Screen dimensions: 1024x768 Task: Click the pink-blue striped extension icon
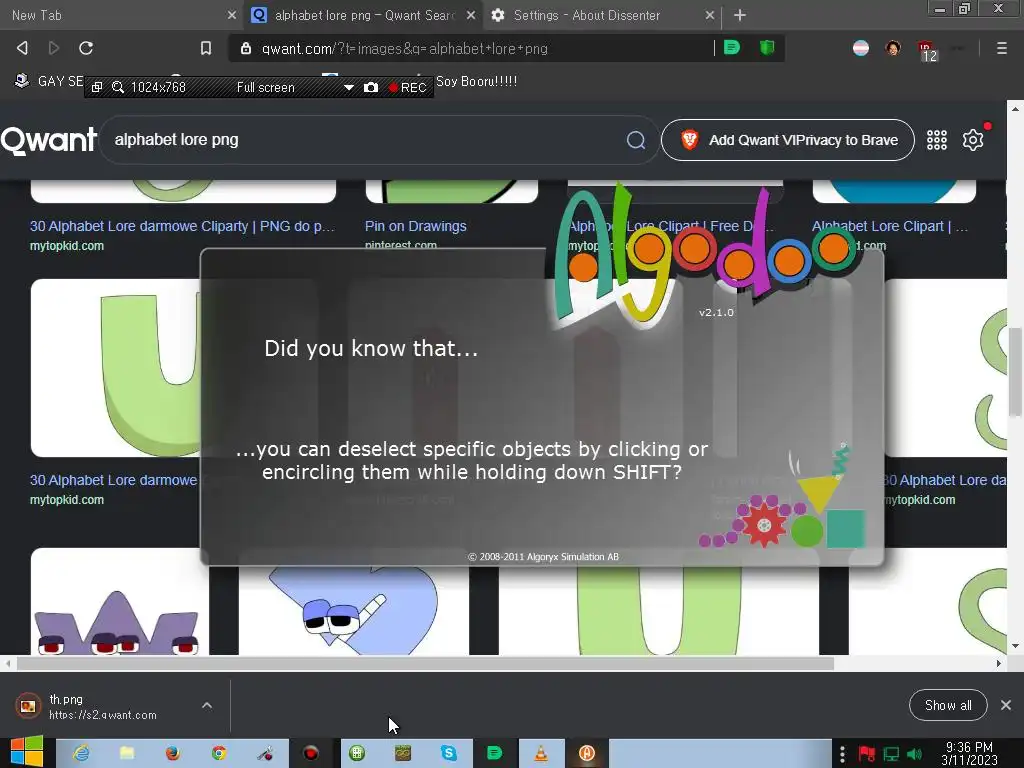(x=861, y=48)
